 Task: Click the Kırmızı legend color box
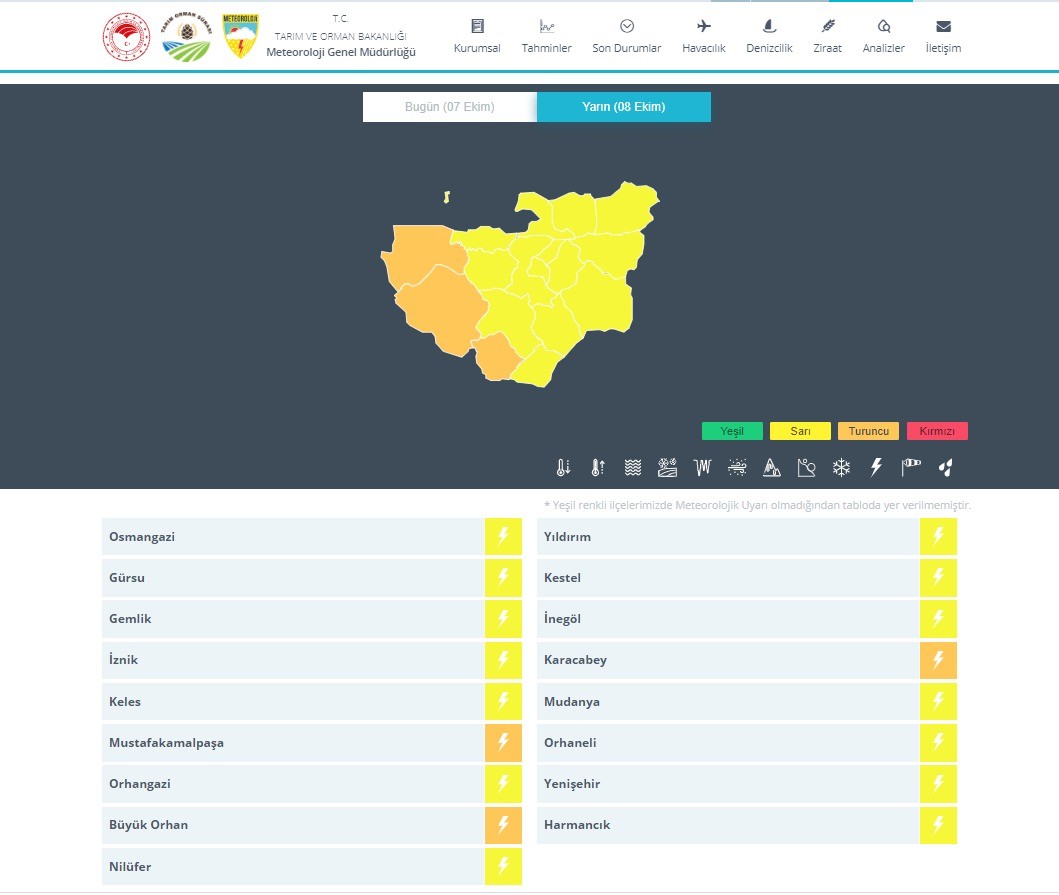[937, 431]
